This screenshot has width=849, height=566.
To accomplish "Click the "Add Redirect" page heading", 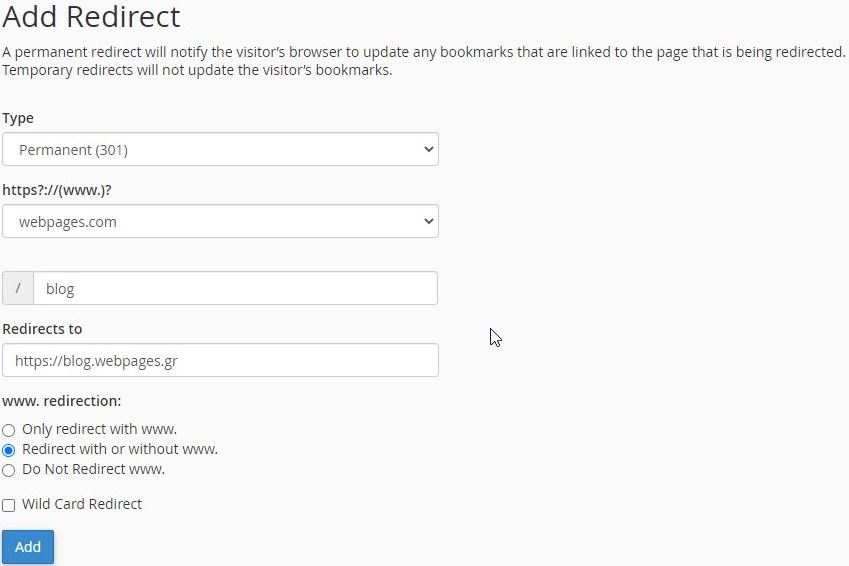I will click(91, 17).
